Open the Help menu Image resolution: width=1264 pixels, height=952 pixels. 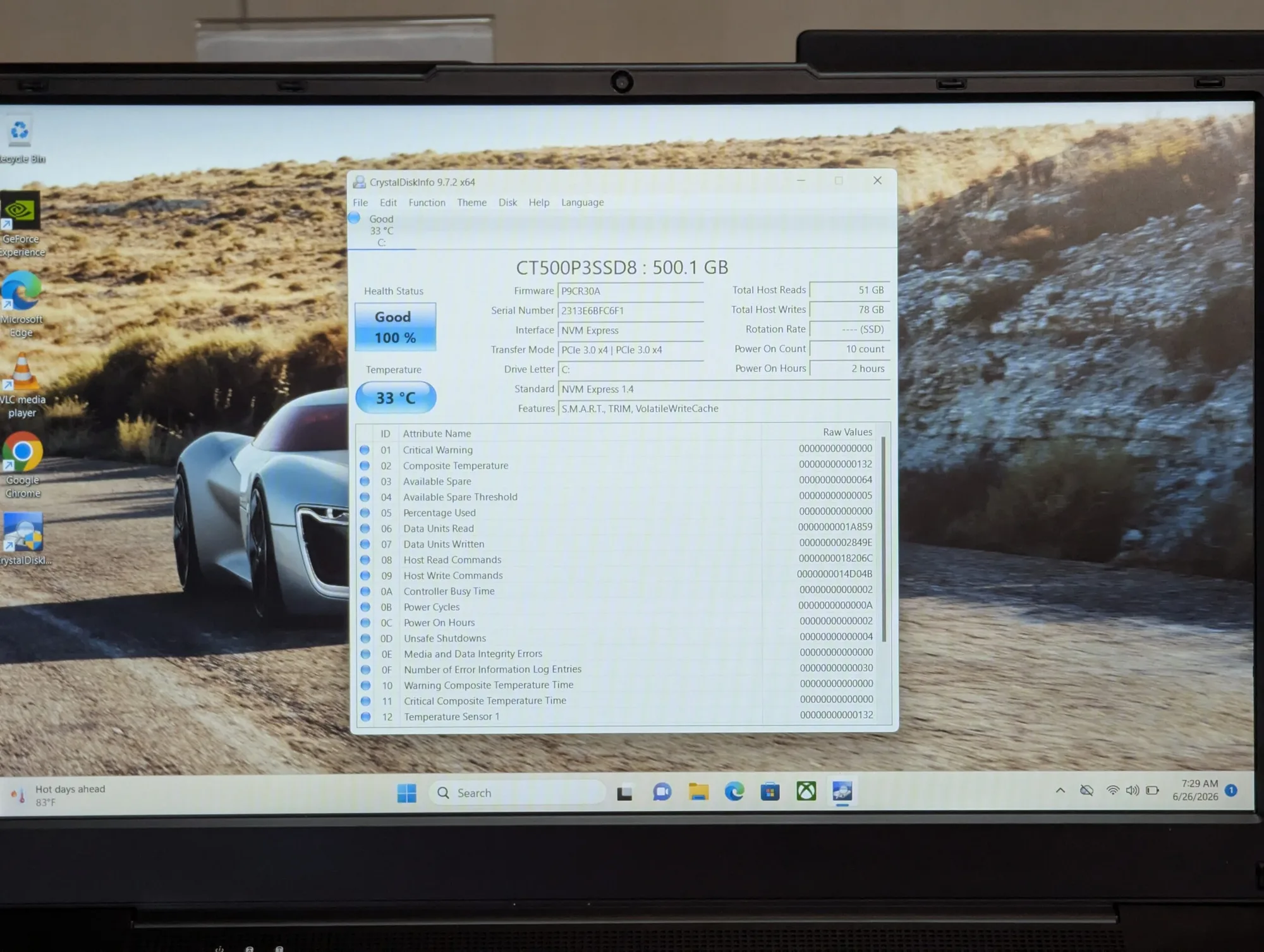(539, 202)
